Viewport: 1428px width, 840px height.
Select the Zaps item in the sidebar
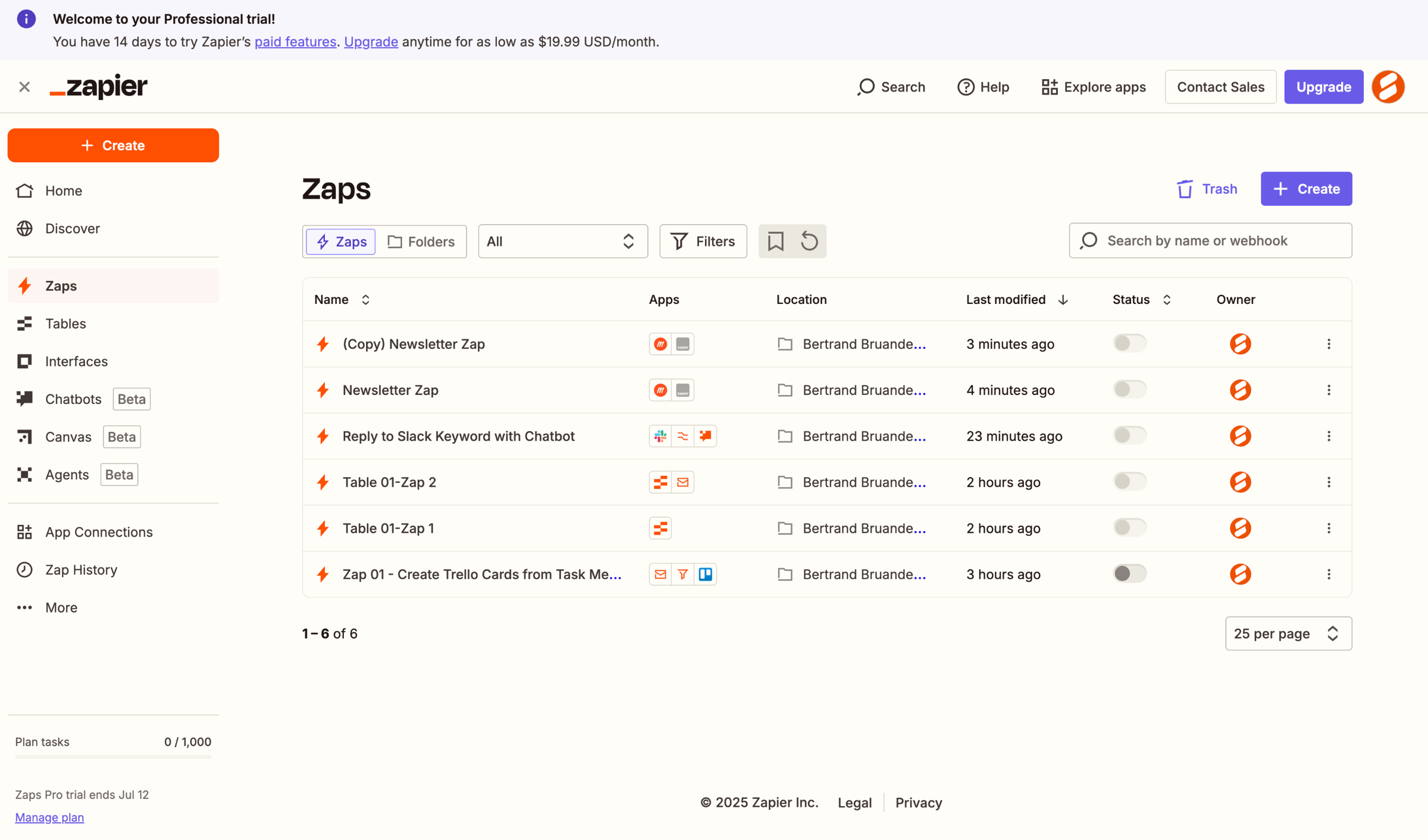click(113, 286)
